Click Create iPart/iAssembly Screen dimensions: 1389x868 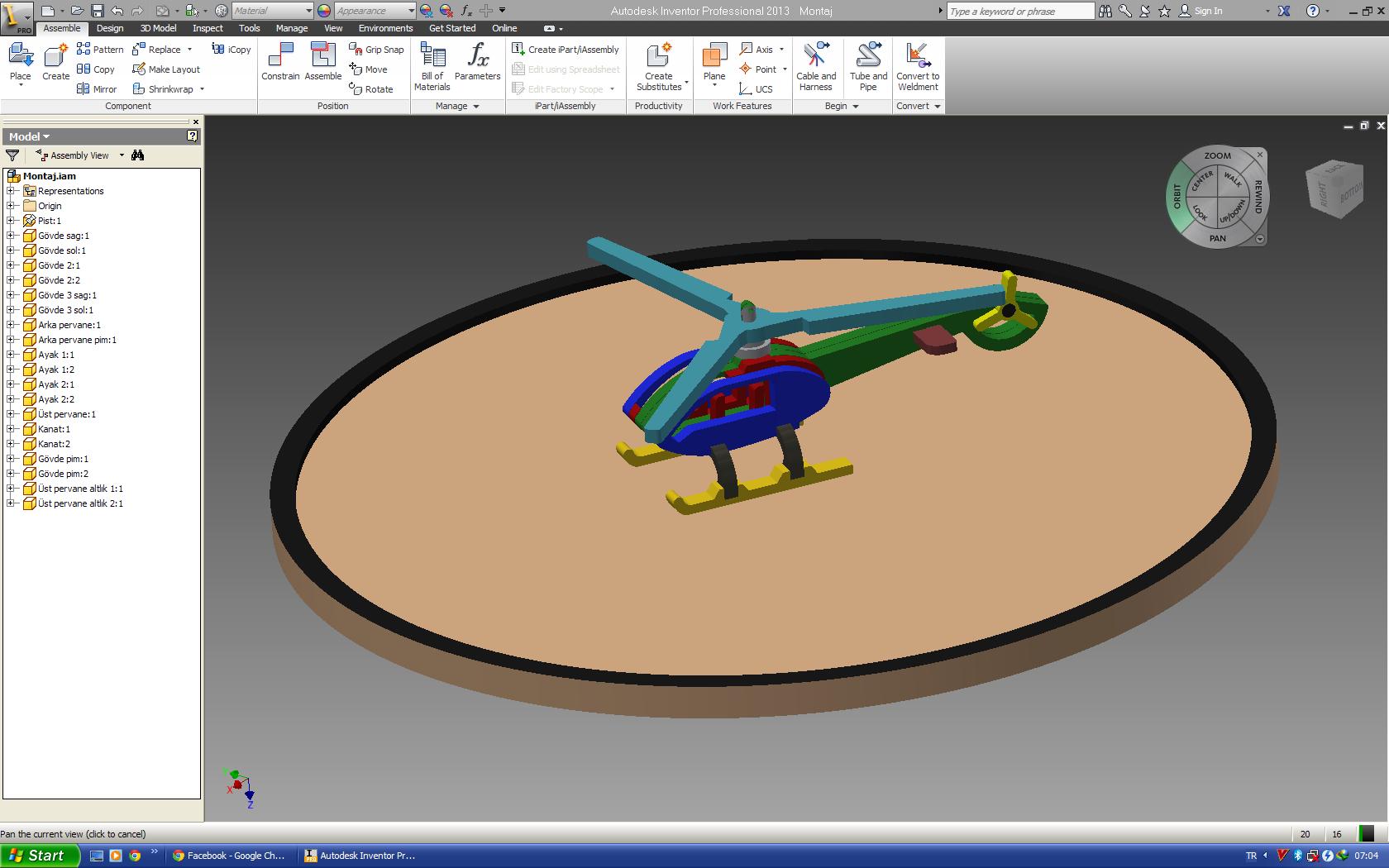coord(566,50)
